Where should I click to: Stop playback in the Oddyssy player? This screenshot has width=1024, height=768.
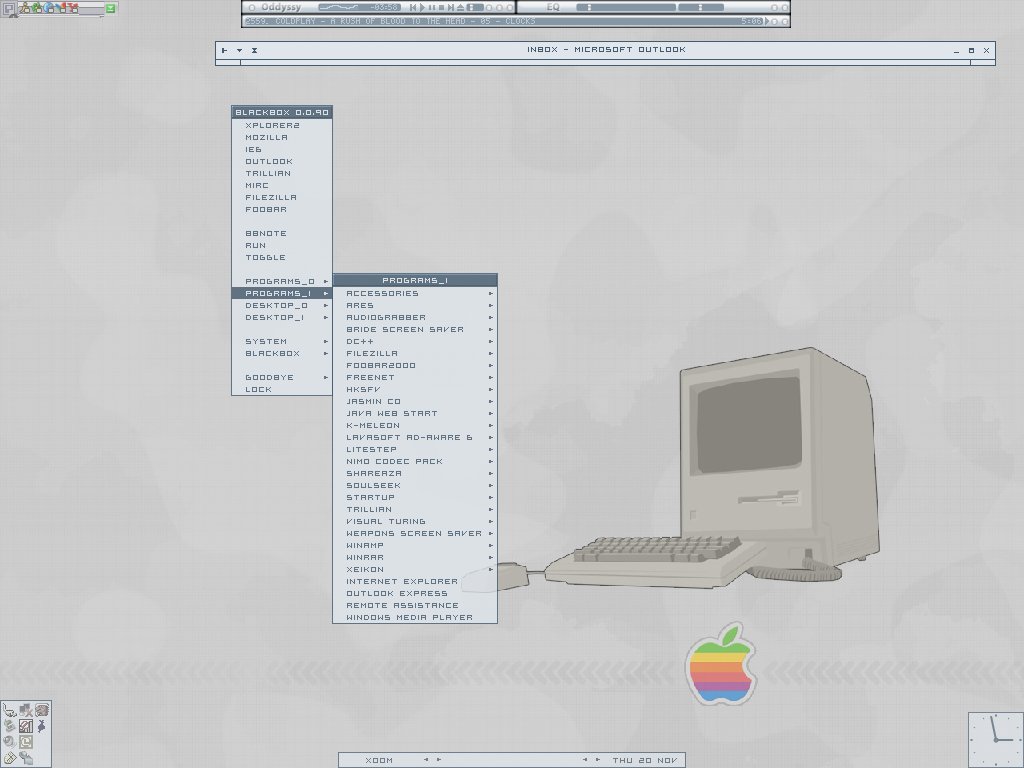[441, 7]
